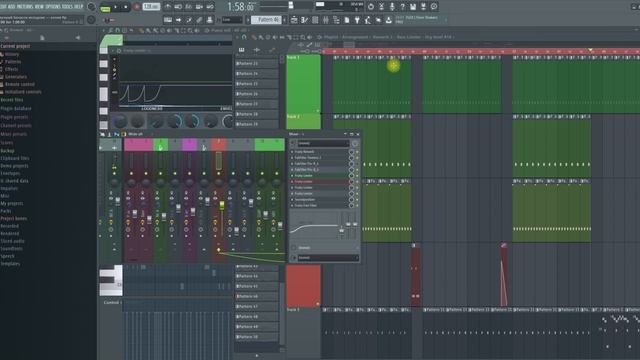
Task: Open Templates folder in browser
Action: [x=10, y=264]
